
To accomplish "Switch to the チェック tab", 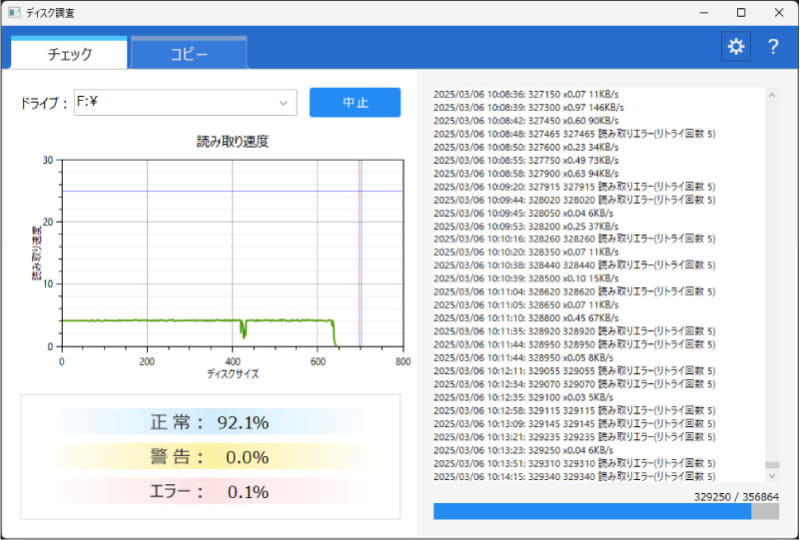I will pos(69,53).
